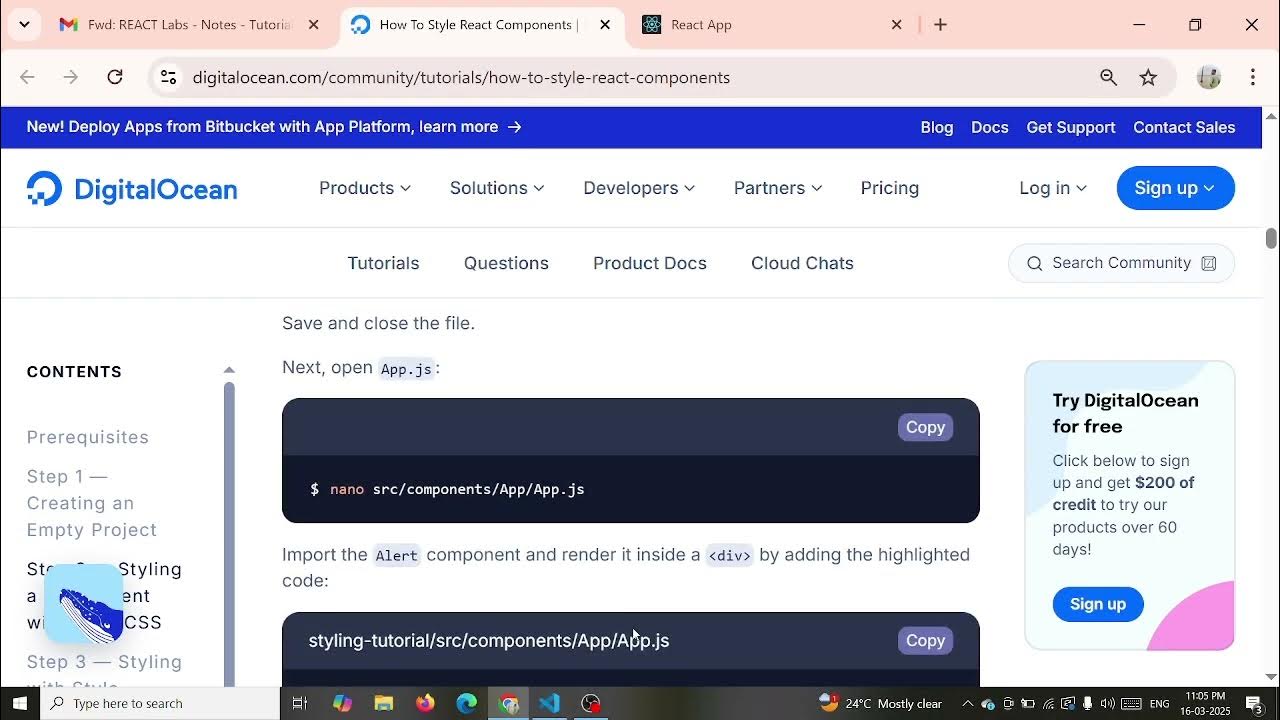
Task: Open the screen recorder taskbar icon
Action: 591,703
